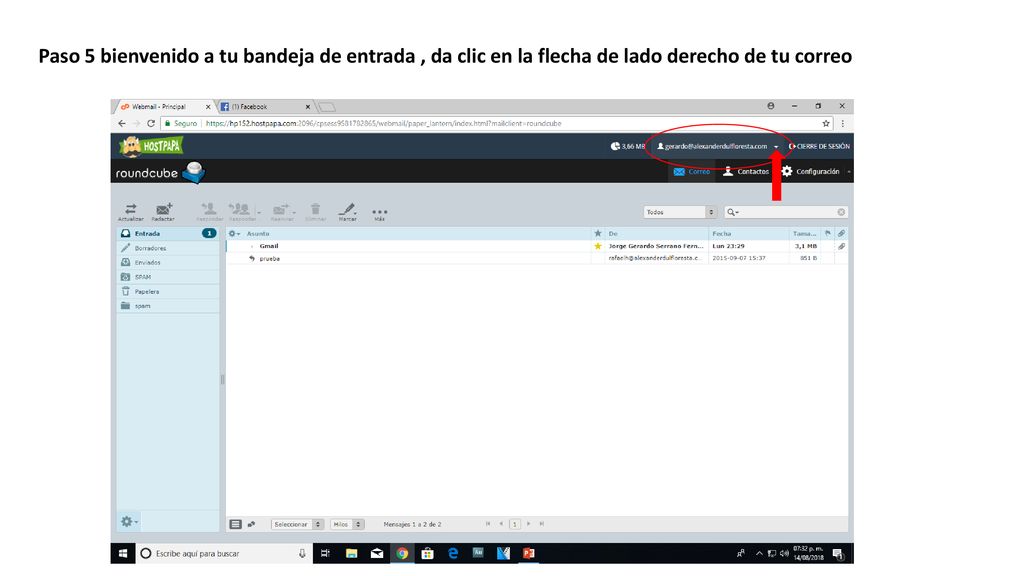Open the Seleccionar dropdown

[298, 524]
